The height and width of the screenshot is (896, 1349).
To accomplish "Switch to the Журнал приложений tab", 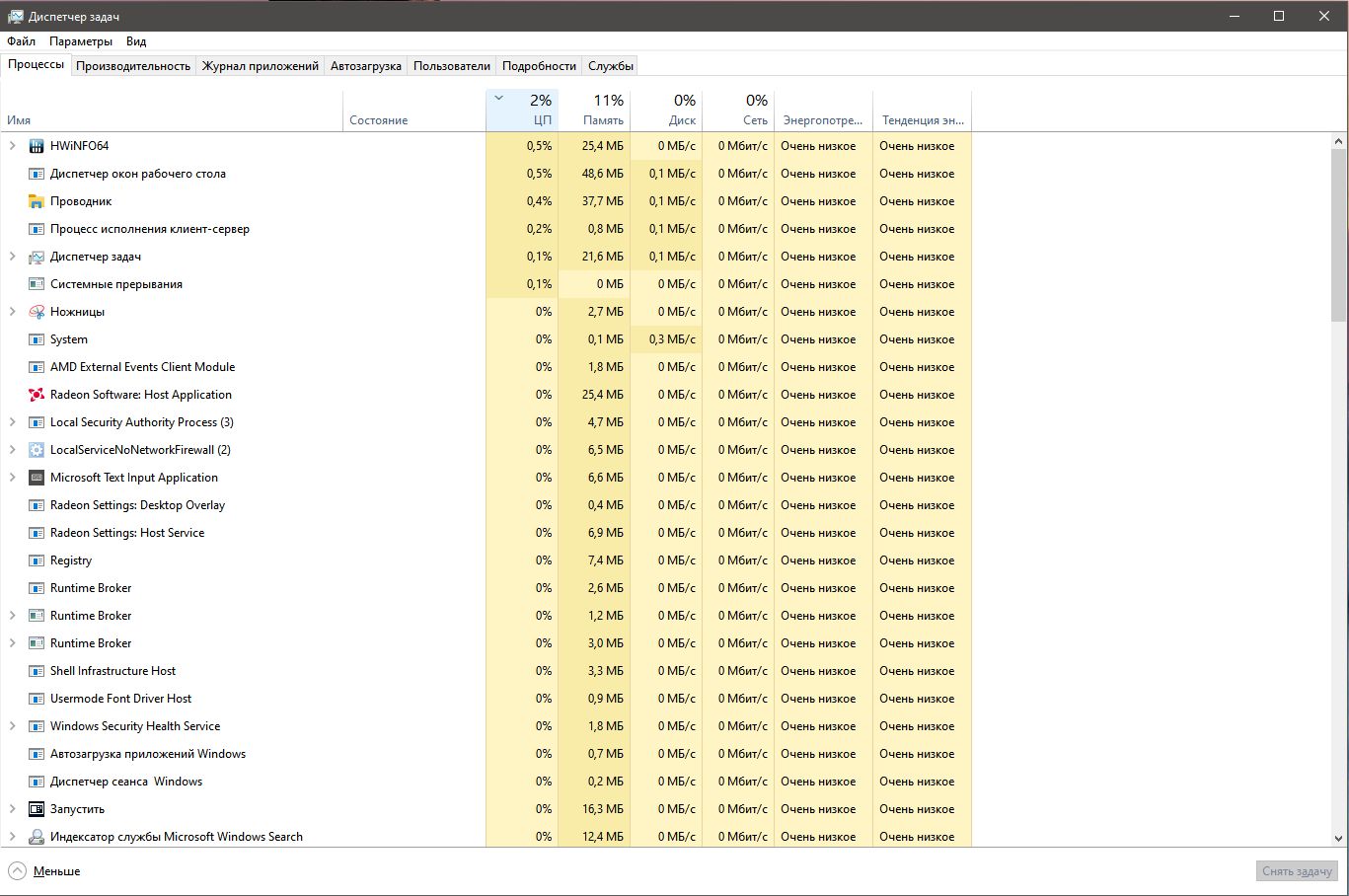I will pyautogui.click(x=261, y=66).
